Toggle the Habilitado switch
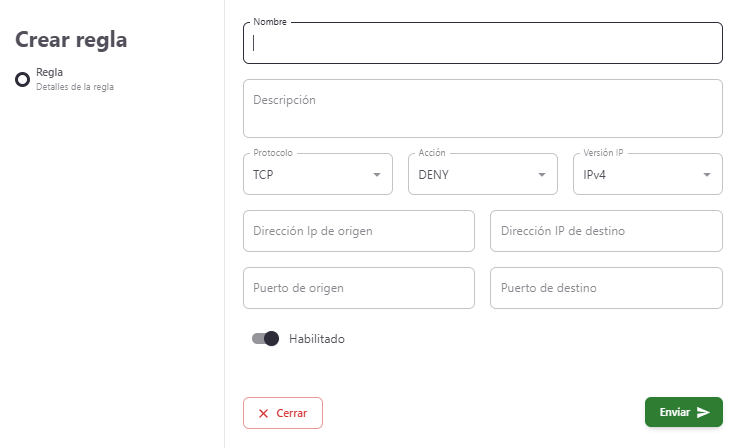 265,339
